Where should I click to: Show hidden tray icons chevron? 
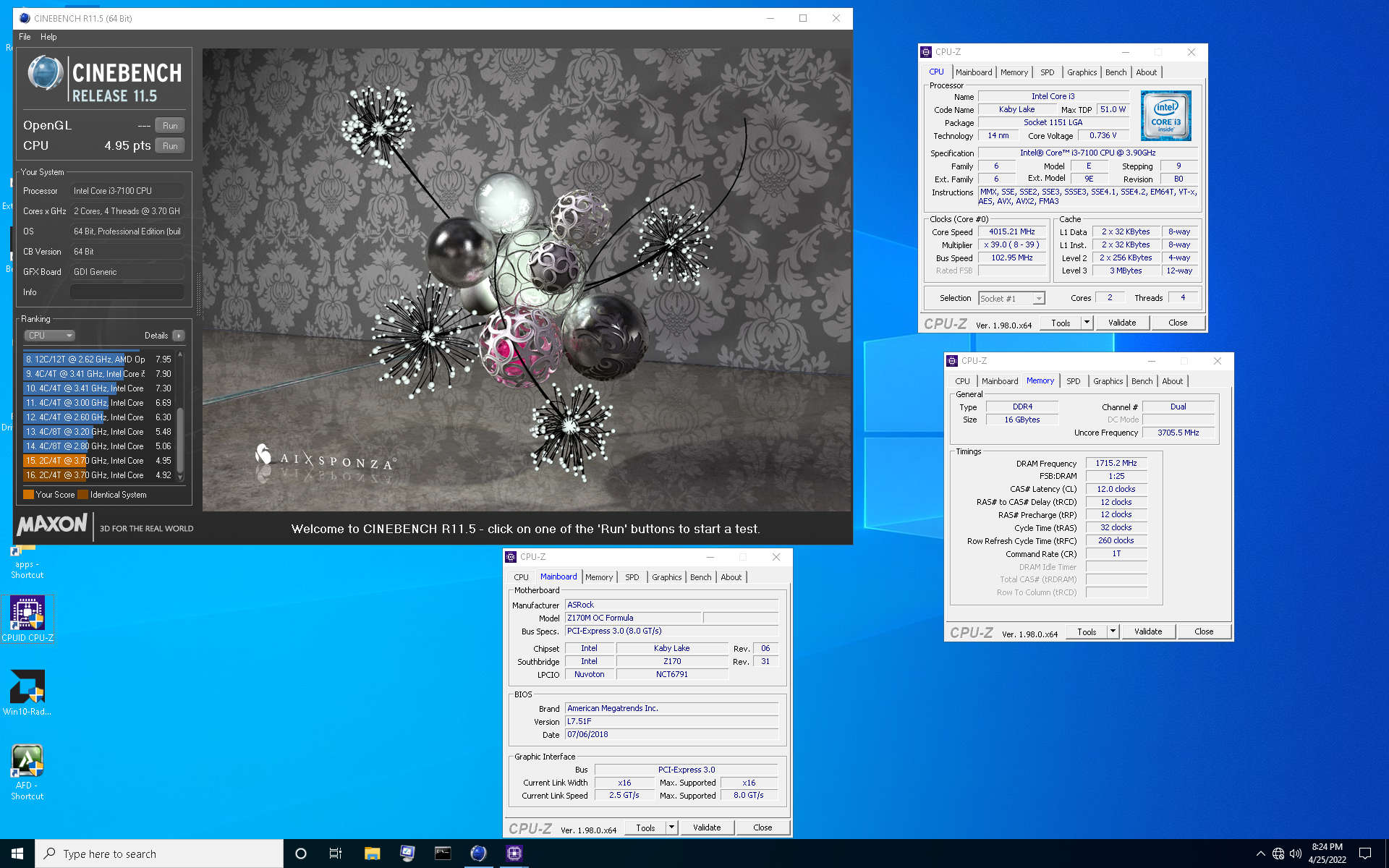point(1261,854)
